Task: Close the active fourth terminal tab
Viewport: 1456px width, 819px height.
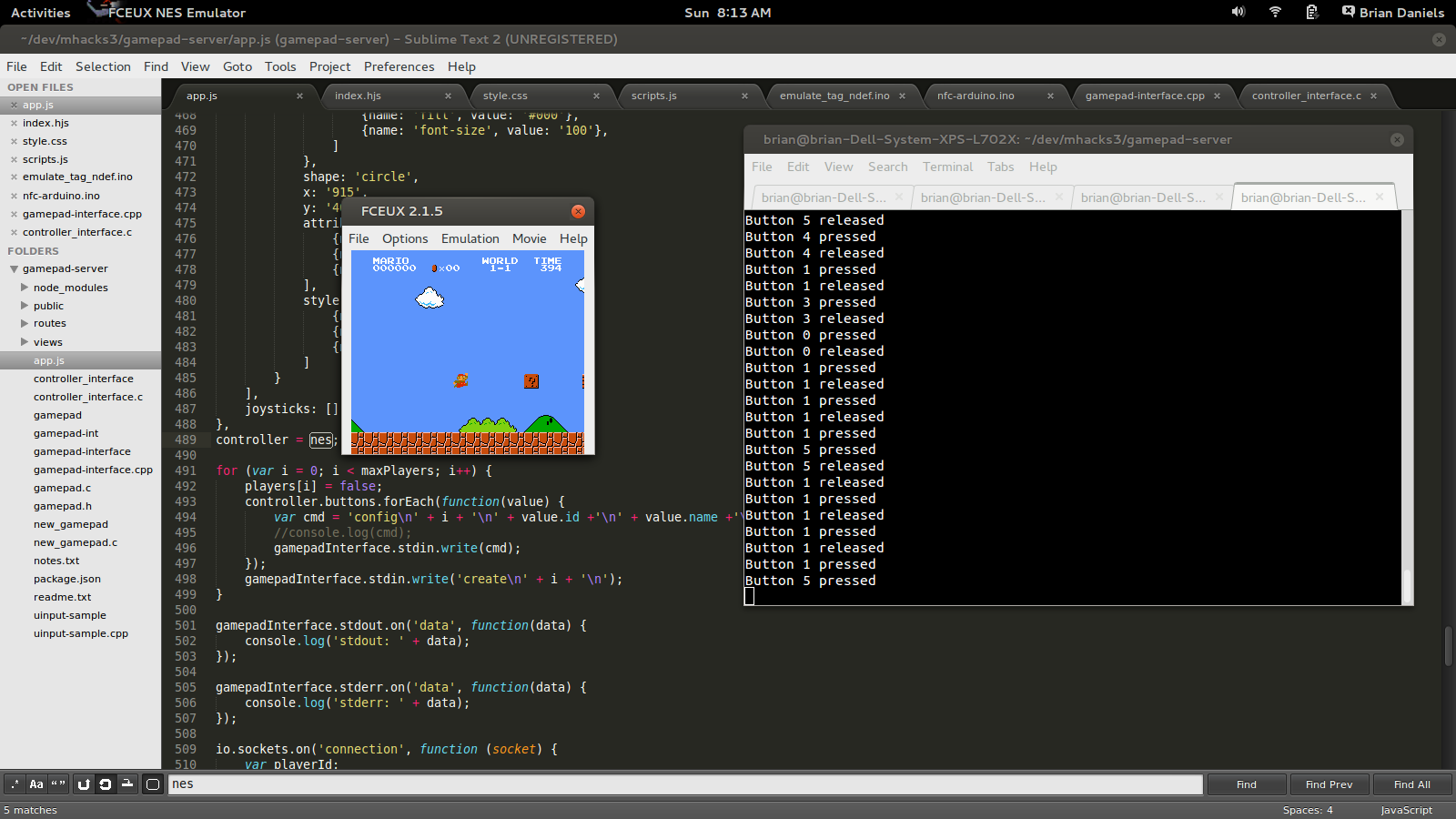Action: pyautogui.click(x=1380, y=197)
